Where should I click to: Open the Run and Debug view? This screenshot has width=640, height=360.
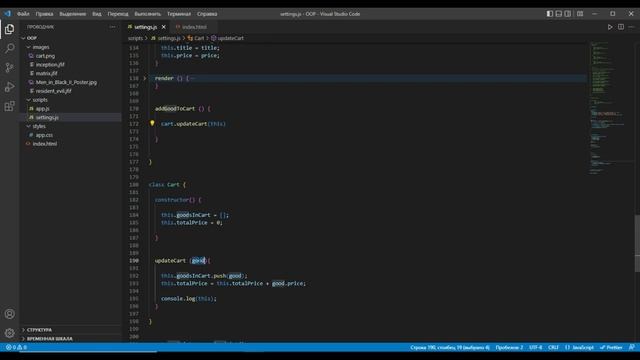pyautogui.click(x=9, y=87)
